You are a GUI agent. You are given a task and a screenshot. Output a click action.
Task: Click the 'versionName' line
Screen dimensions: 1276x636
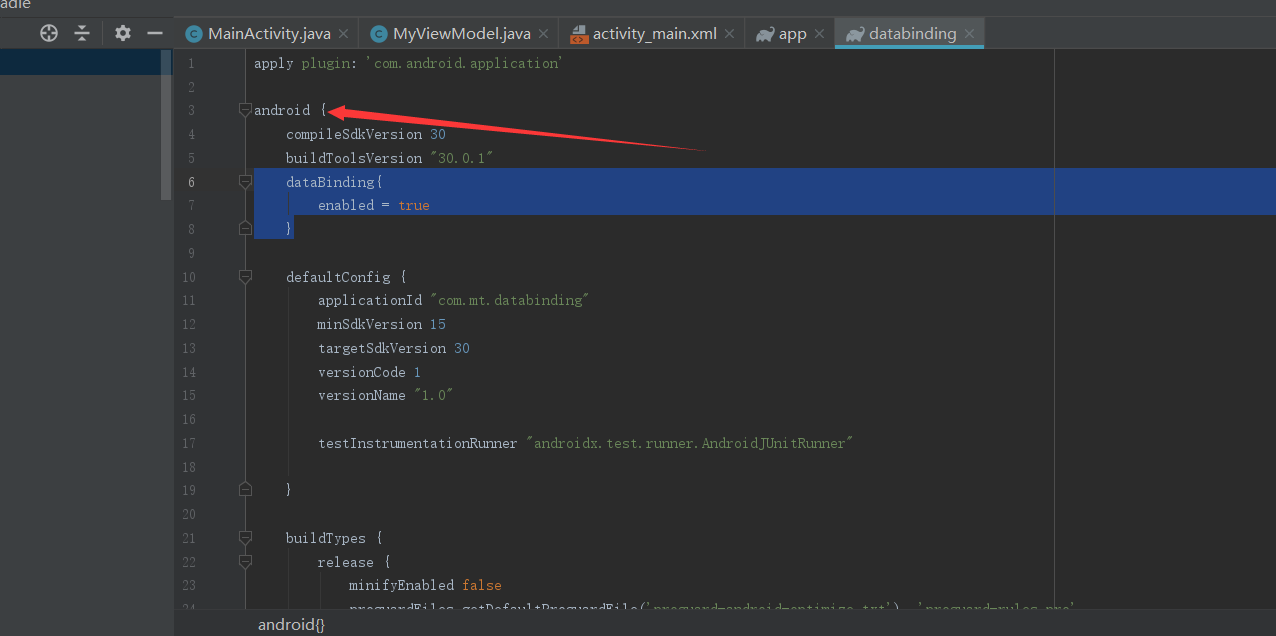click(386, 395)
